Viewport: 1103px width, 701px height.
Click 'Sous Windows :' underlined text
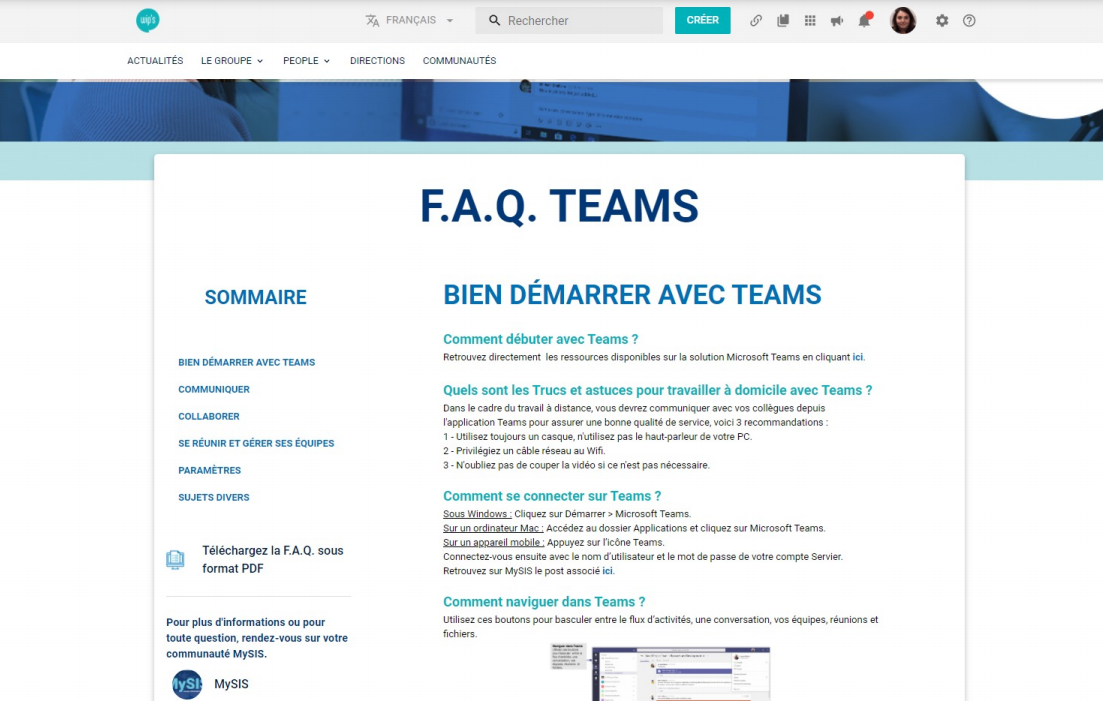[x=477, y=514]
